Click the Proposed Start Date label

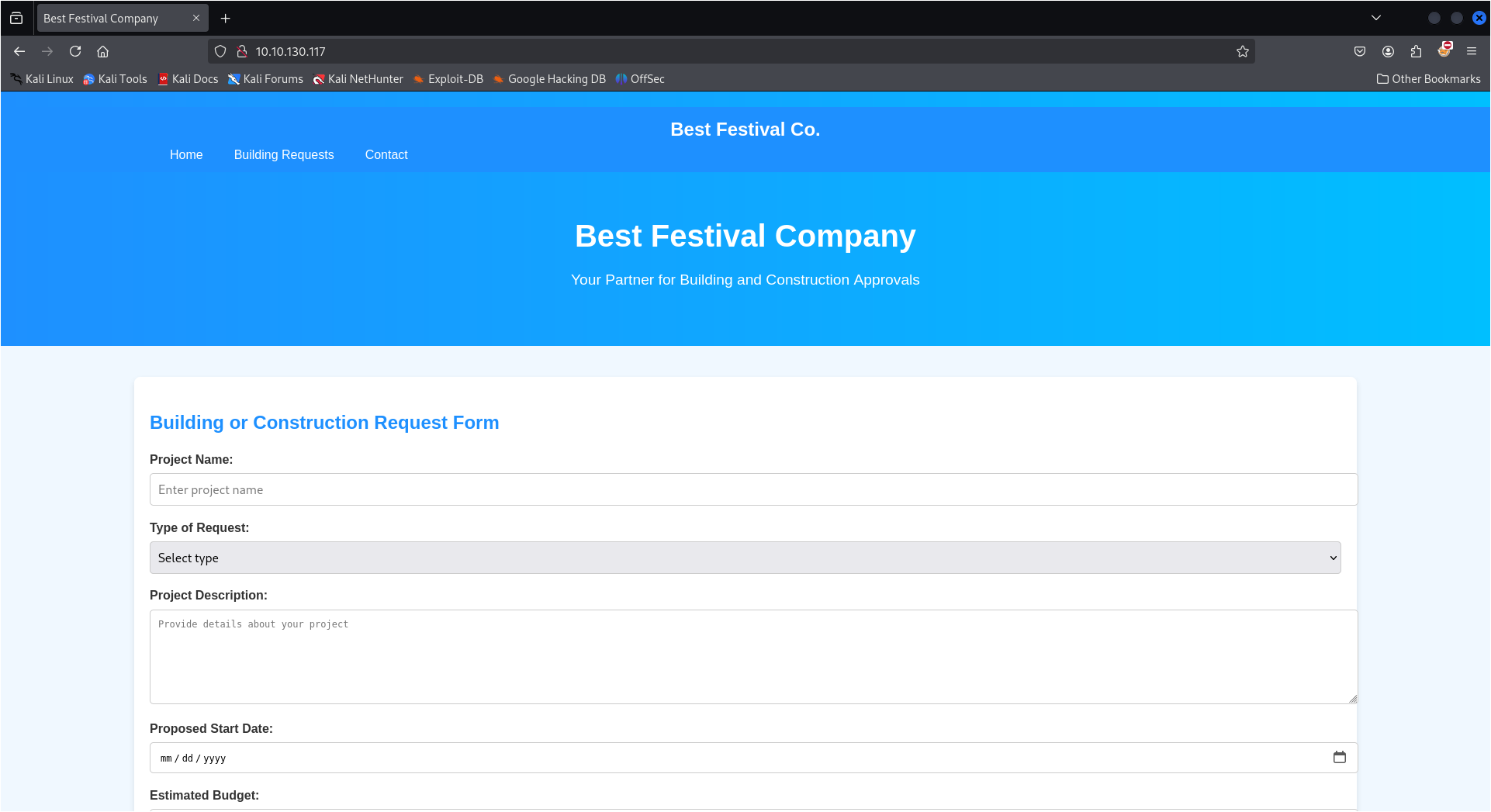point(211,728)
